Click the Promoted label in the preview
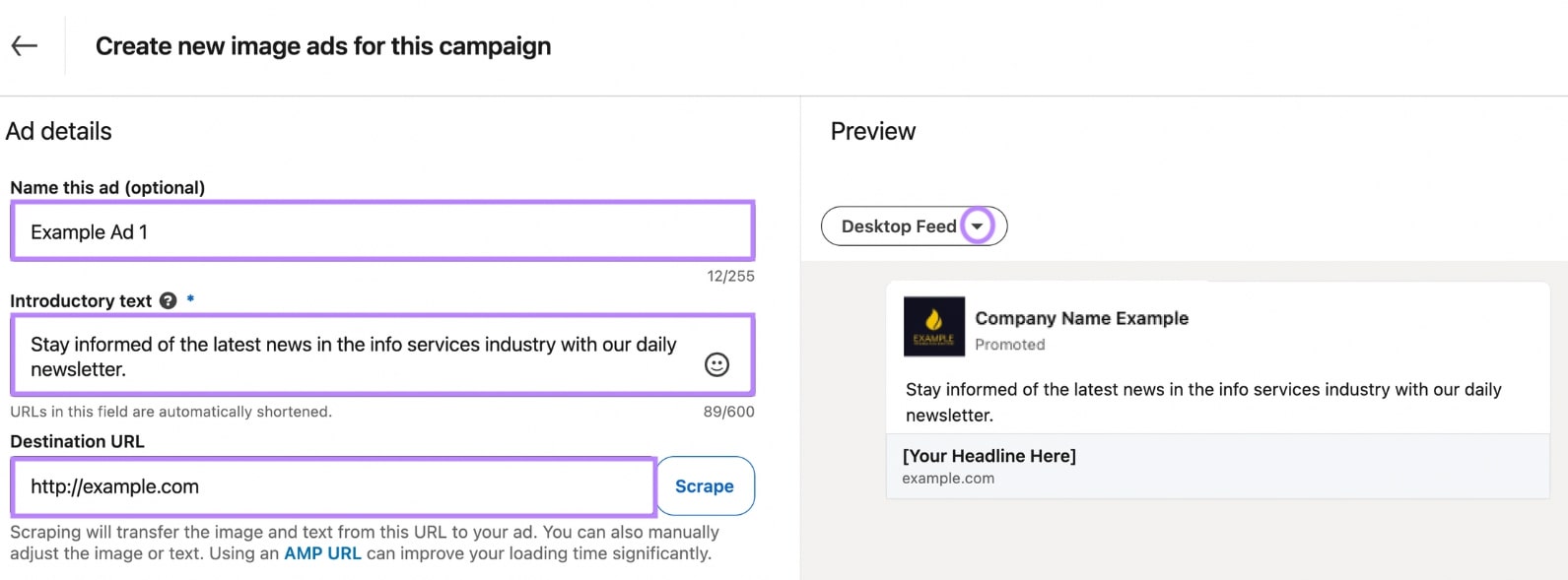Image resolution: width=1568 pixels, height=580 pixels. tap(1010, 344)
